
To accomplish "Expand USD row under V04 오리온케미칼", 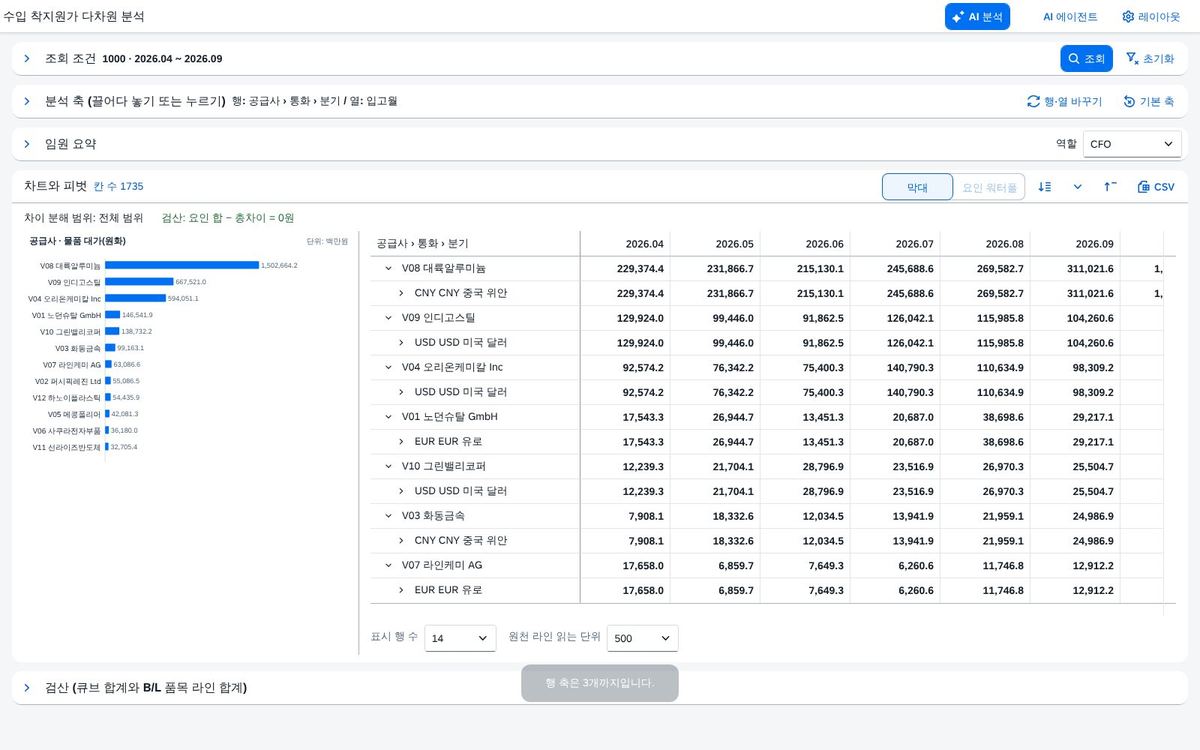I will pos(402,392).
